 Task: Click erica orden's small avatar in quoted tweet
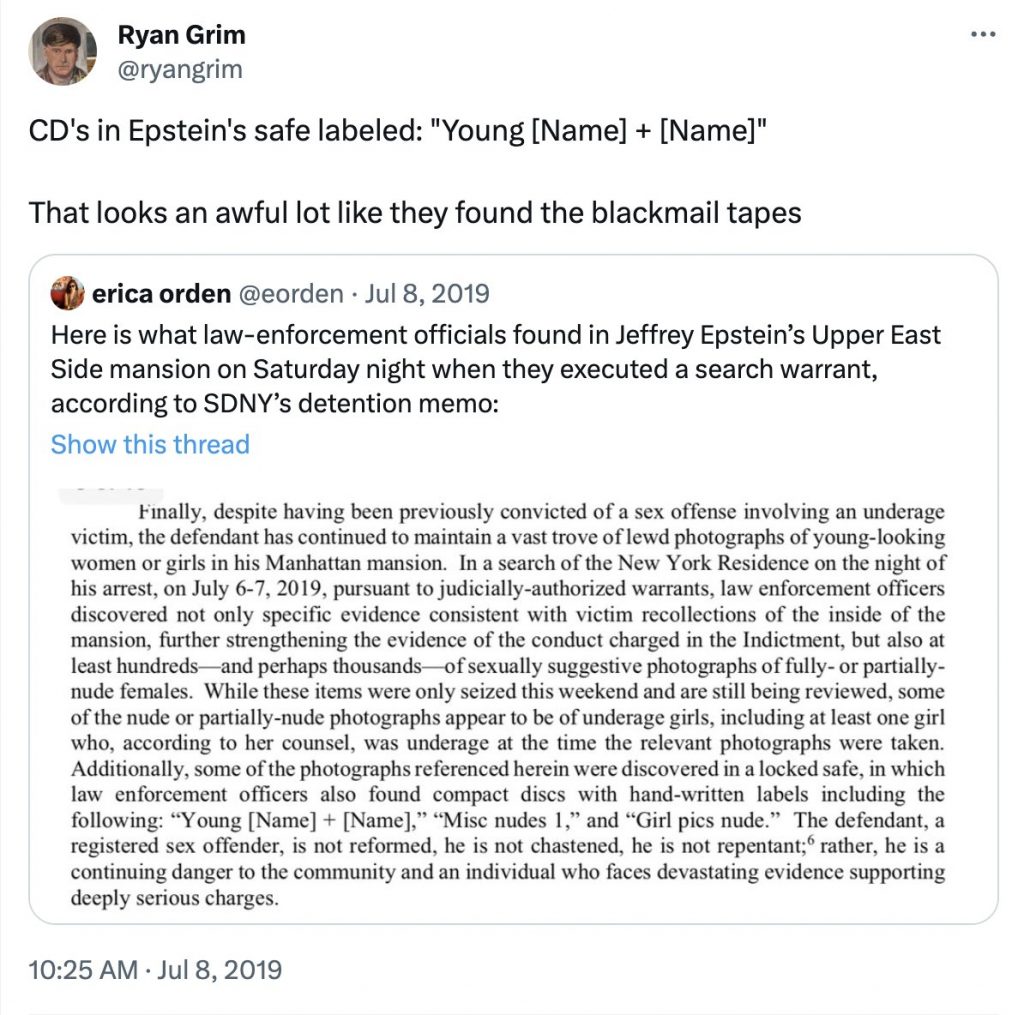tap(69, 294)
